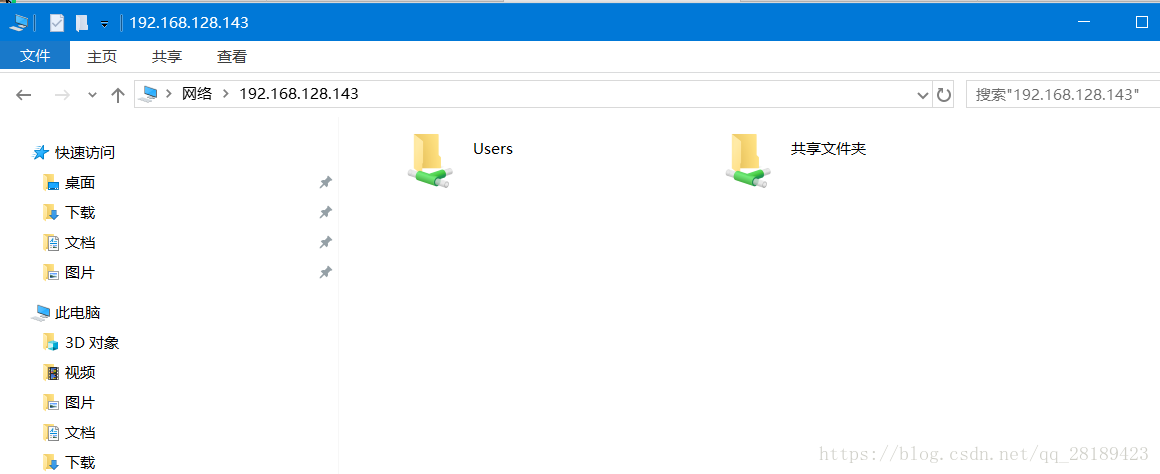Maximize the explorer window
1160x474 pixels.
(1142, 23)
